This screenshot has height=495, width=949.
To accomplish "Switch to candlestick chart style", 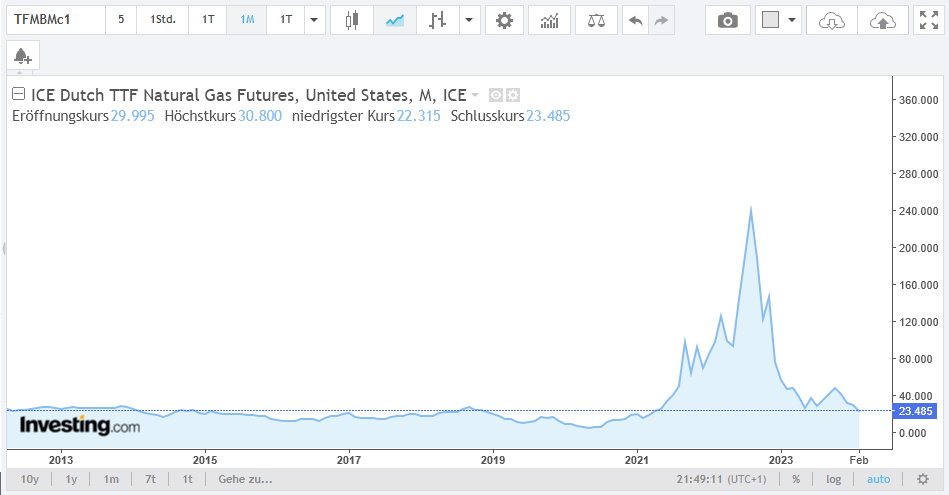I will pyautogui.click(x=350, y=20).
